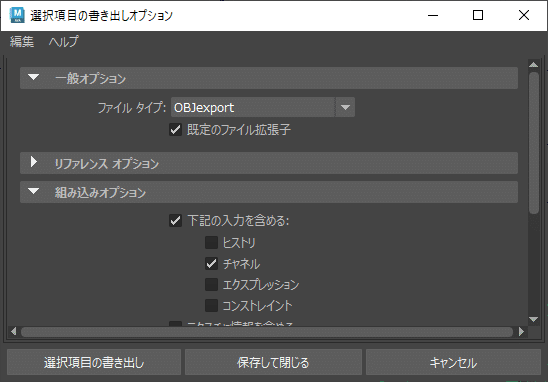Click the ファイル タイプ label text
This screenshot has width=548, height=382.
(x=132, y=108)
